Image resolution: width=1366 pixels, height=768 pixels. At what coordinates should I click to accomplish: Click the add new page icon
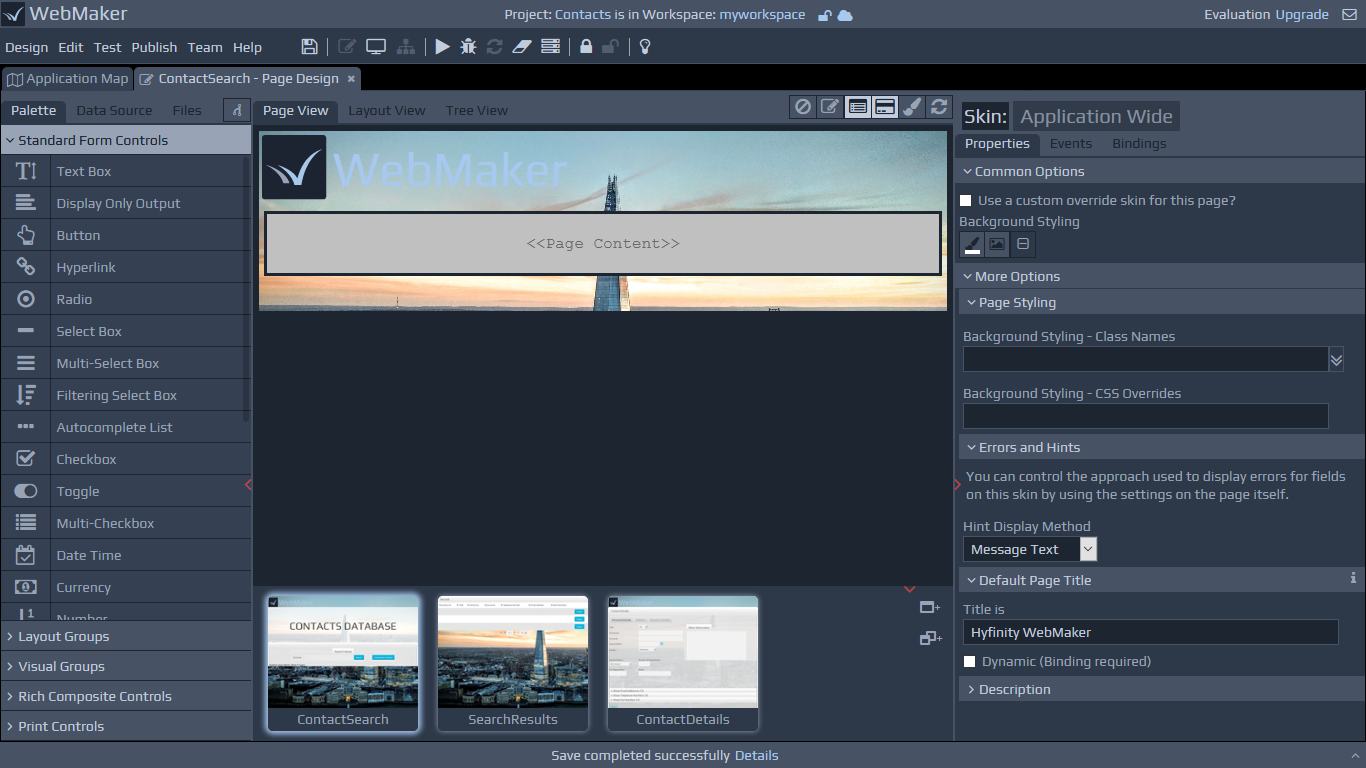tap(930, 607)
